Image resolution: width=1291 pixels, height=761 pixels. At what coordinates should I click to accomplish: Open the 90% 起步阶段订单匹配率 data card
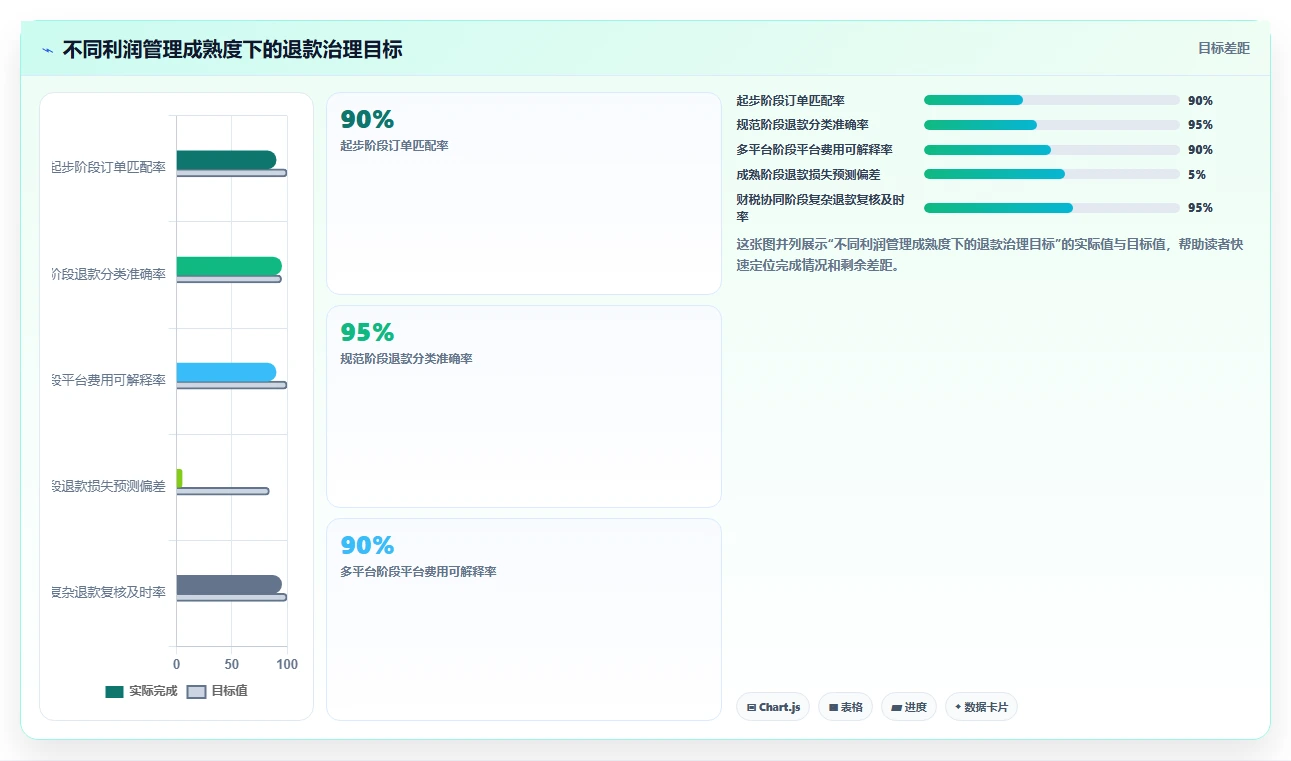[x=524, y=194]
